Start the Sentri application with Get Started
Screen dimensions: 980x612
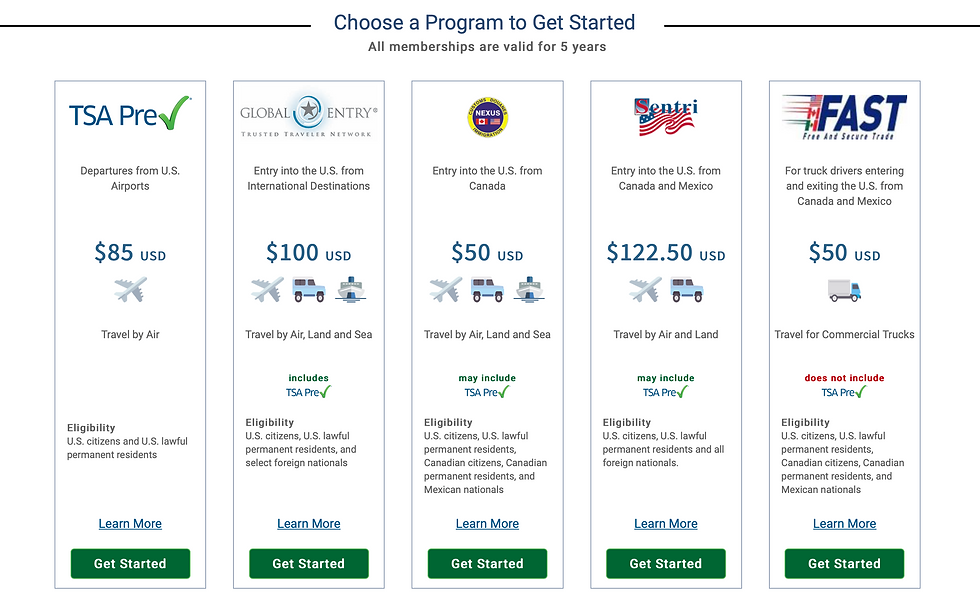click(x=666, y=564)
